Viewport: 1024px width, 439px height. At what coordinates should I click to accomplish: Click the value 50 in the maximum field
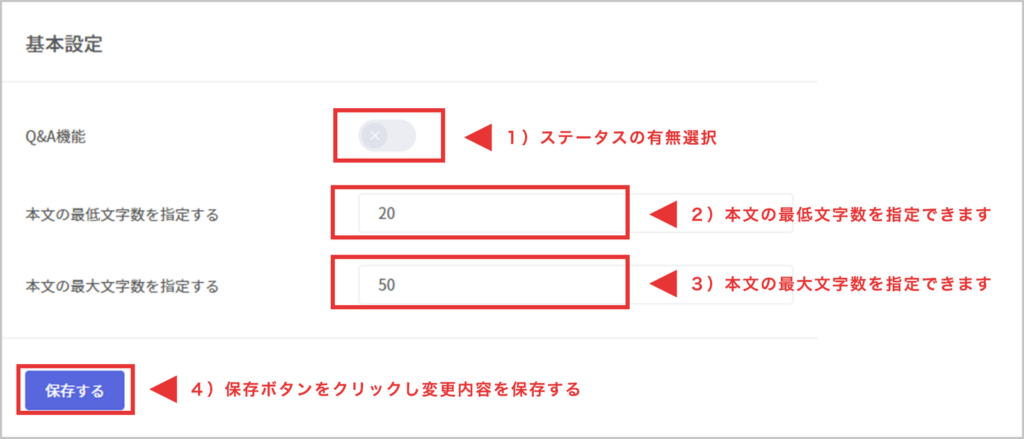[388, 285]
